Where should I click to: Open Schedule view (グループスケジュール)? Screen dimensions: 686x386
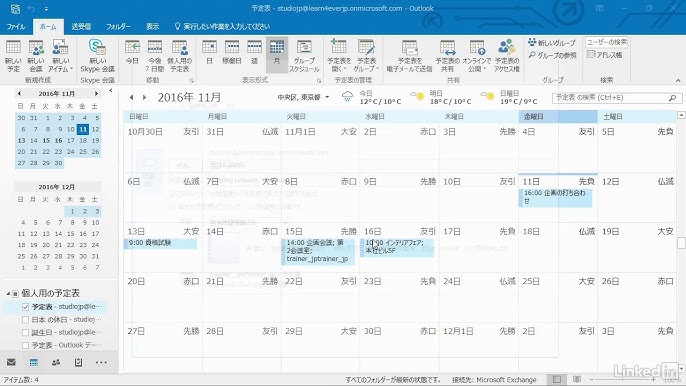coord(304,56)
